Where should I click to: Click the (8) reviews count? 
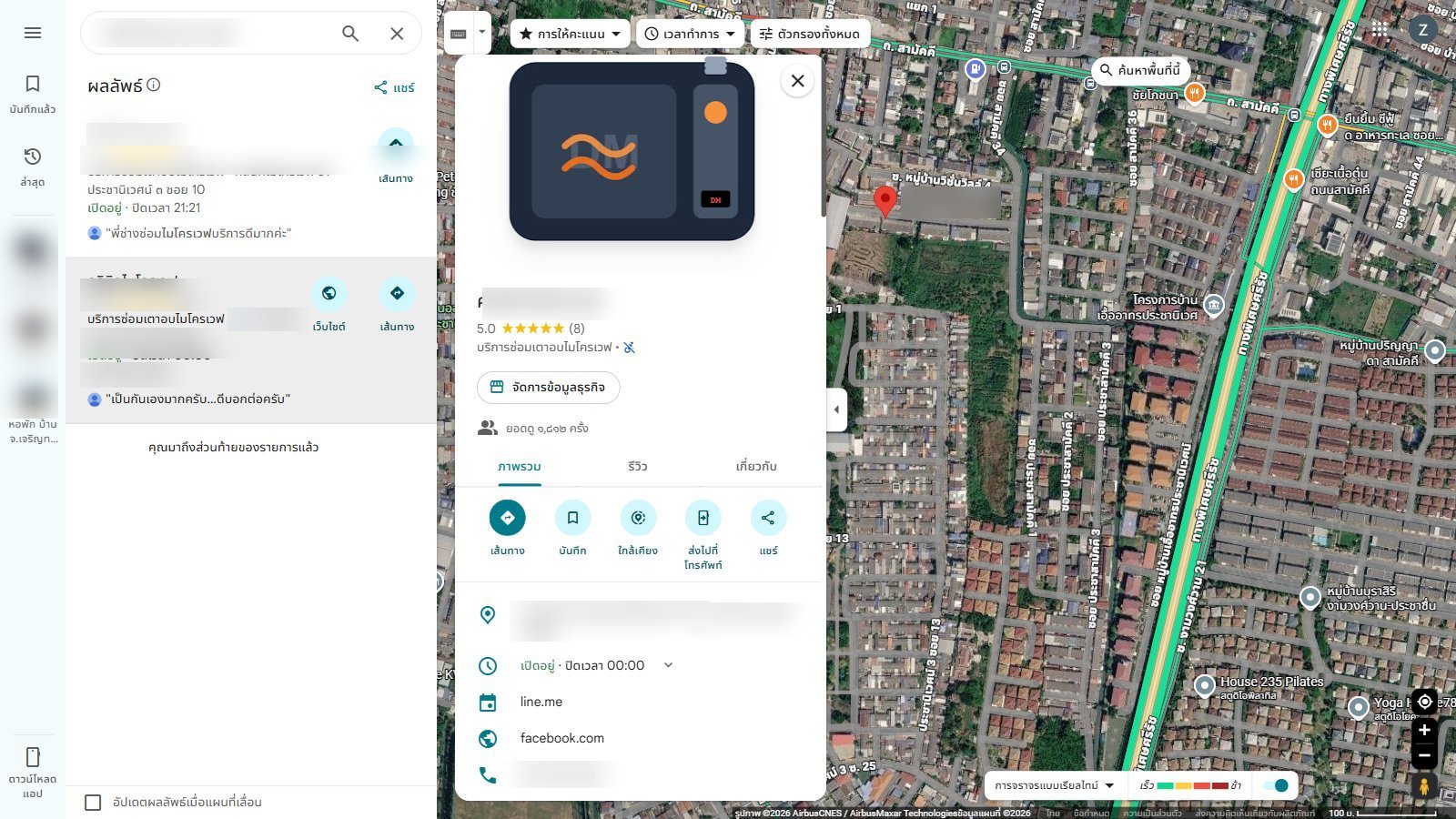tap(577, 329)
